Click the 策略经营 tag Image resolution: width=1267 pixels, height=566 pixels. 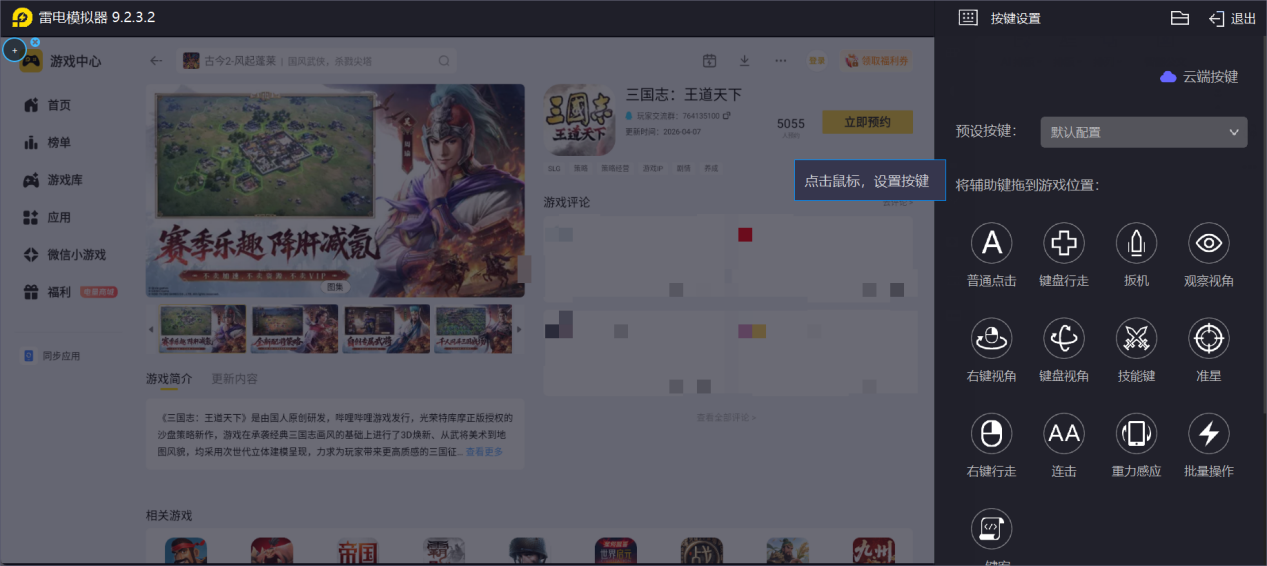(616, 168)
